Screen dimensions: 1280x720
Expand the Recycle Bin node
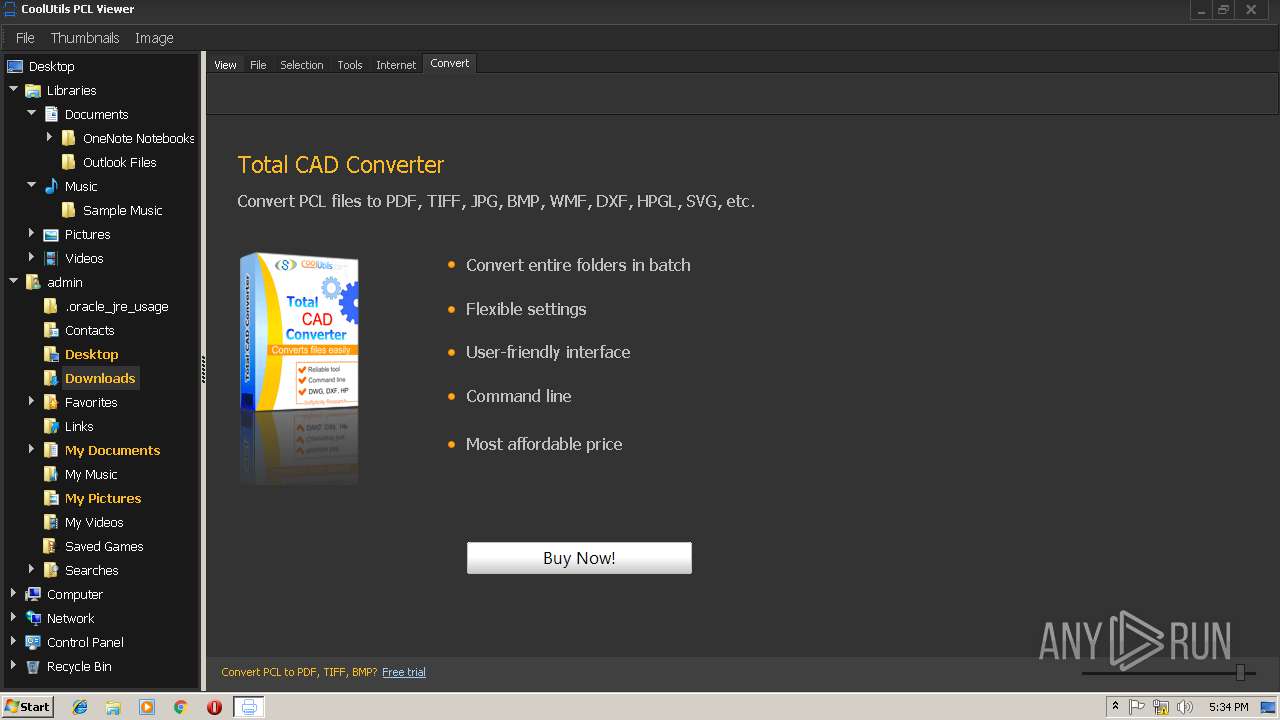click(x=14, y=666)
